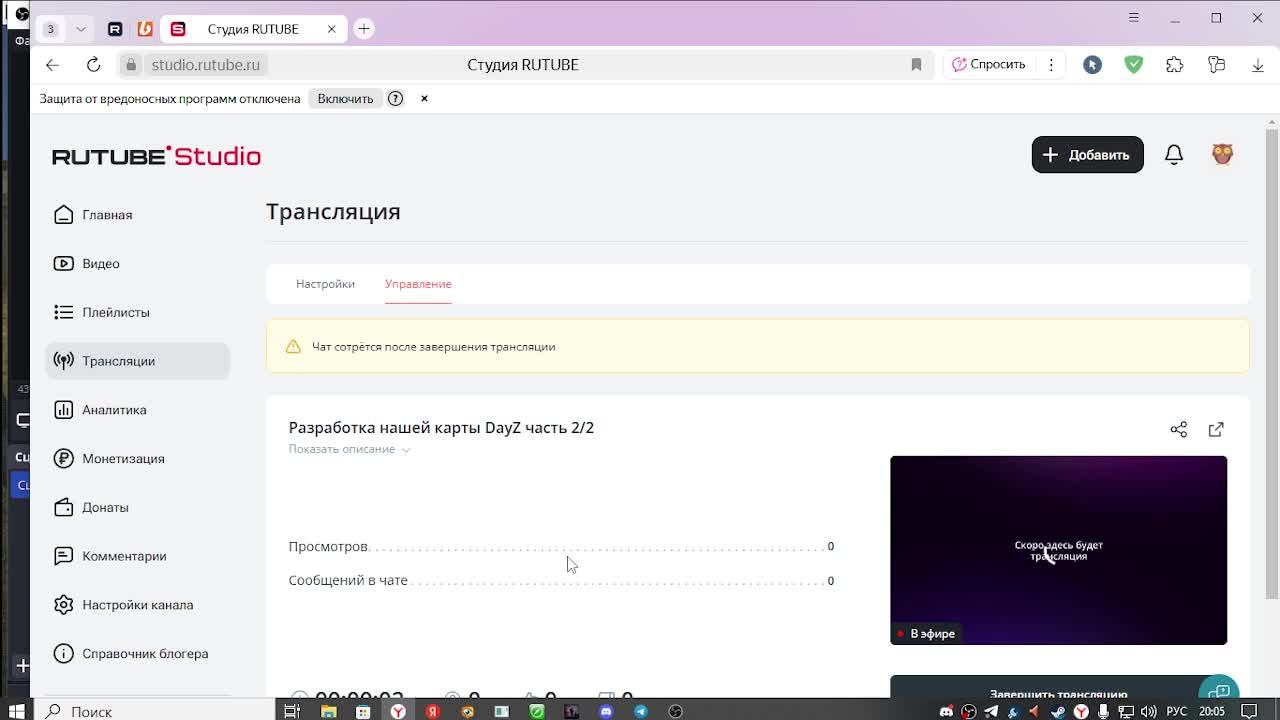Reload the page

(93, 65)
